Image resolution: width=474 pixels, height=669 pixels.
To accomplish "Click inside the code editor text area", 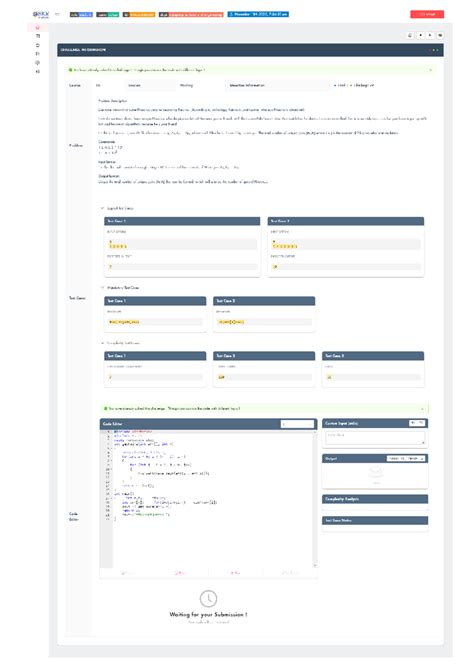I will (212, 499).
